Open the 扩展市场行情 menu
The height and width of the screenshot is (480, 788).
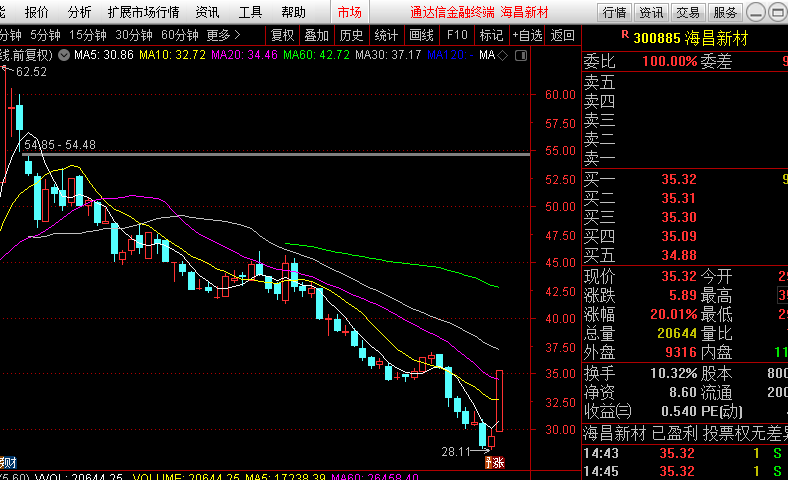(x=143, y=12)
